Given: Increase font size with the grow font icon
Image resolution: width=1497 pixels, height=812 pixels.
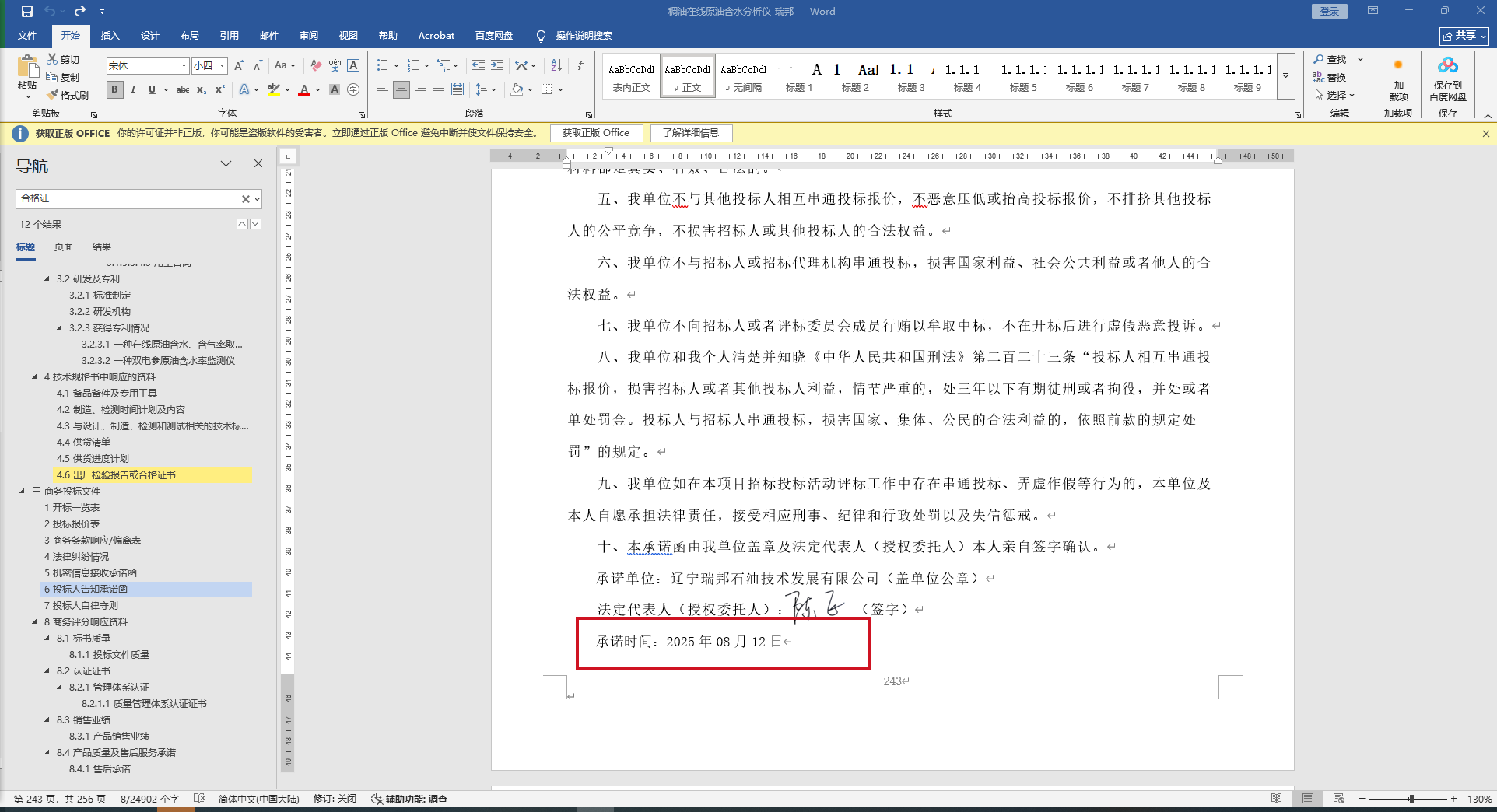Looking at the screenshot, I should (239, 65).
